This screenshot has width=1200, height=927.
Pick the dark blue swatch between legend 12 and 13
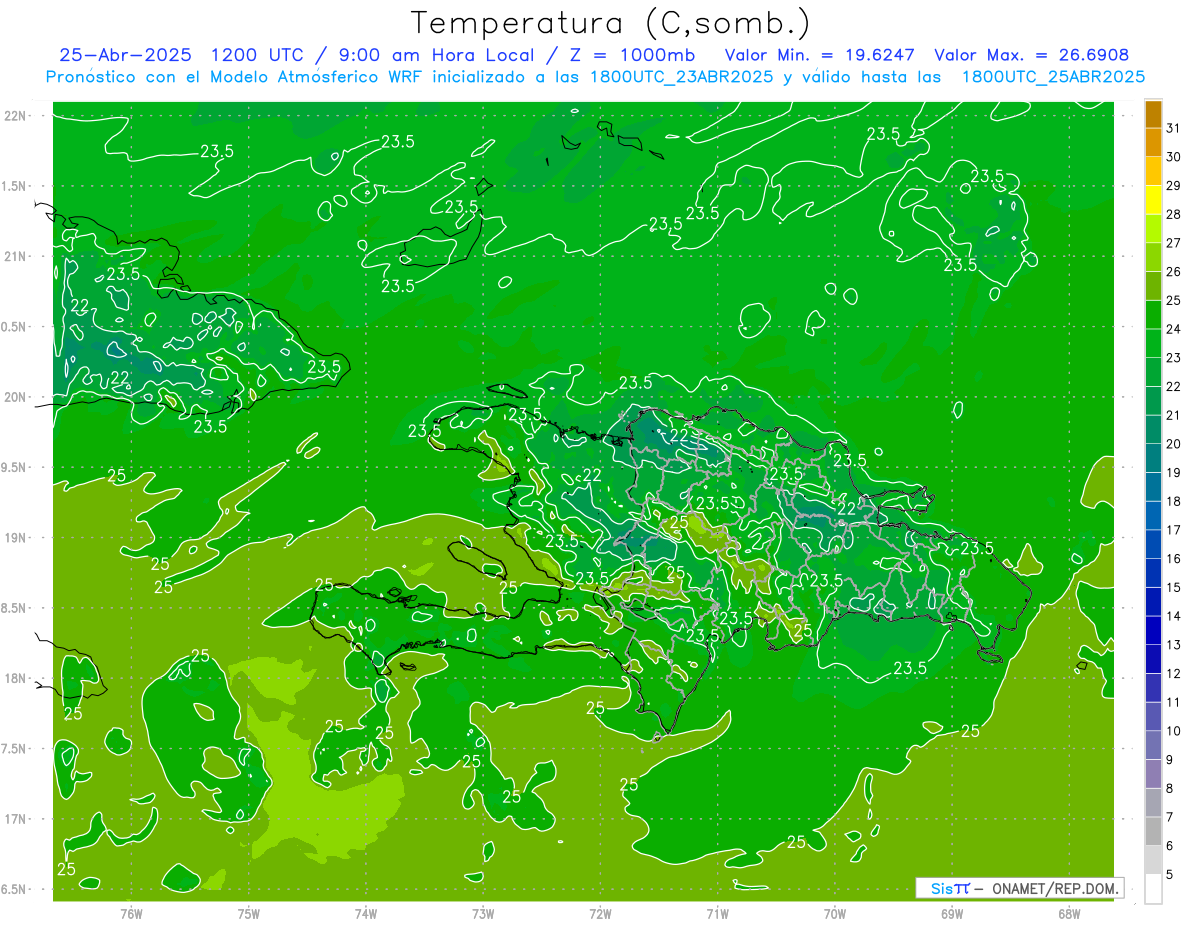click(1153, 659)
